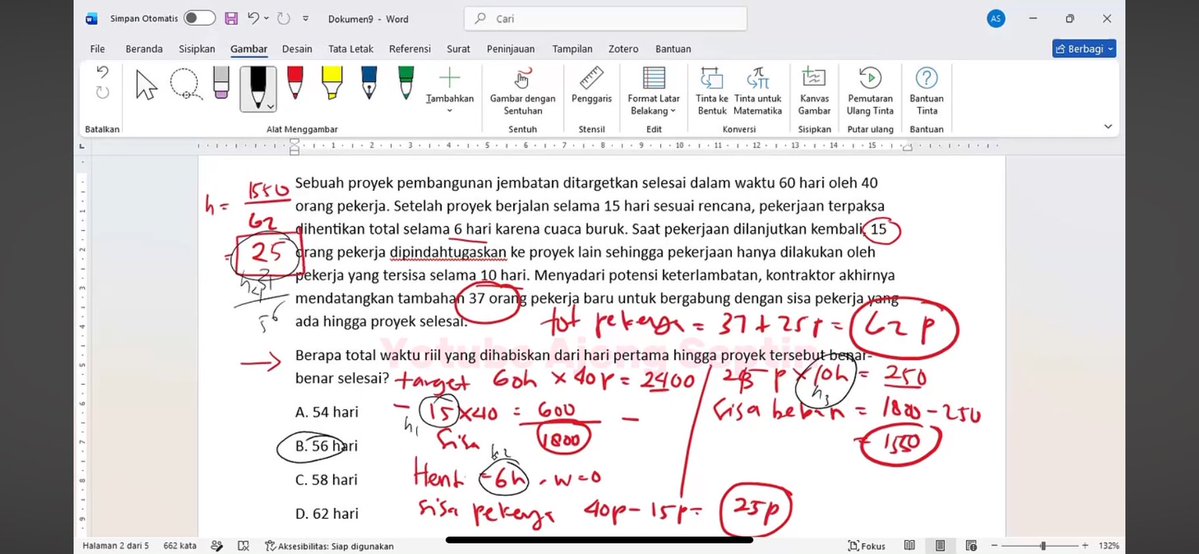Image resolution: width=1199 pixels, height=554 pixels.
Task: Switch to the Beranda tab
Action: (x=144, y=49)
